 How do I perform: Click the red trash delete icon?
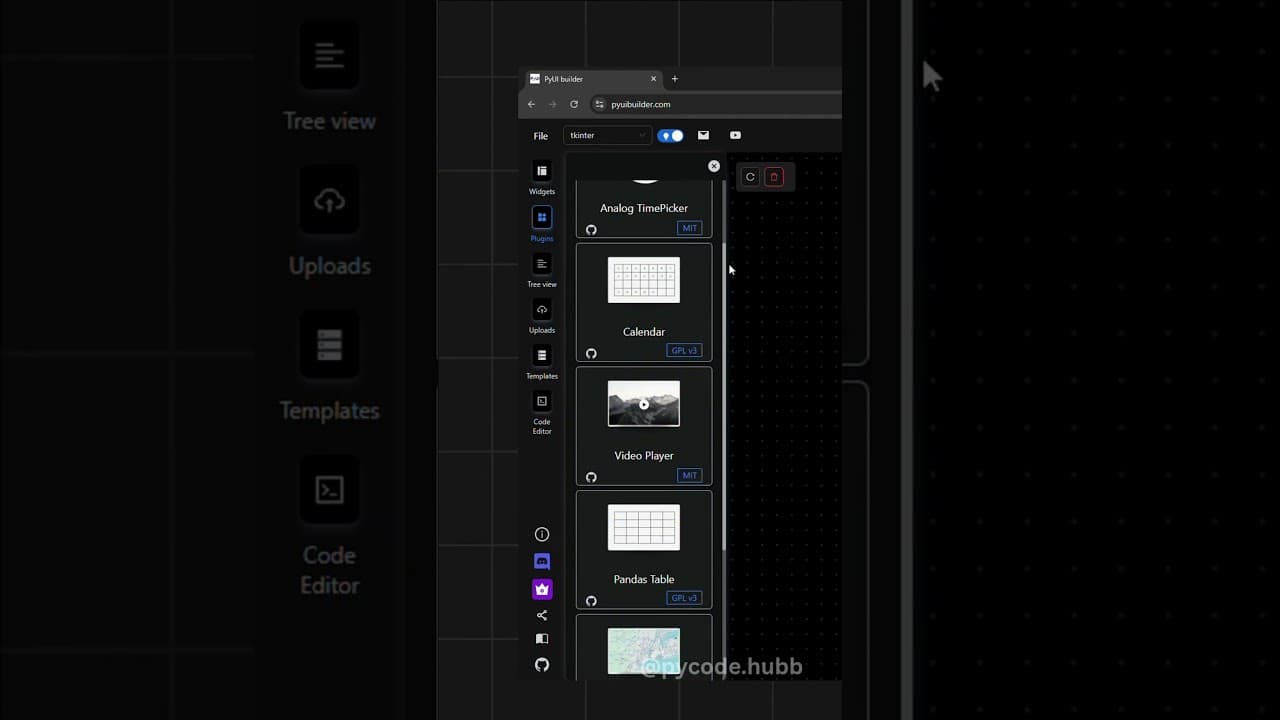[x=774, y=177]
